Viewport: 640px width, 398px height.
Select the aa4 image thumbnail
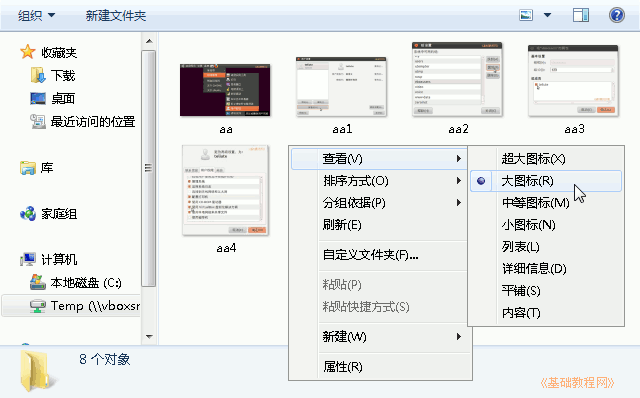[225, 191]
